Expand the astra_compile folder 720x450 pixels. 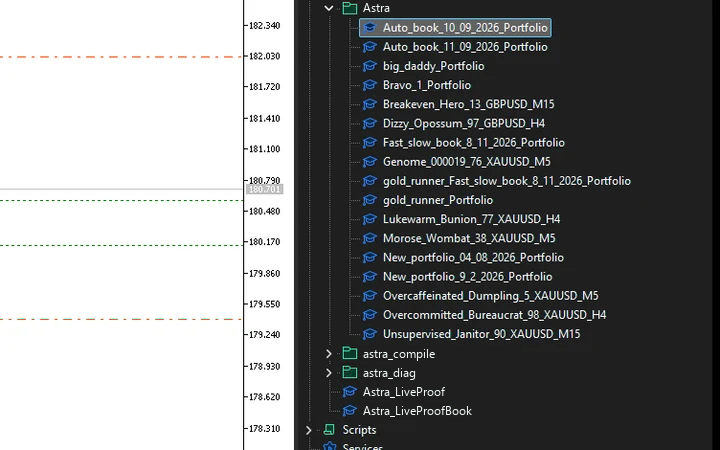point(329,354)
